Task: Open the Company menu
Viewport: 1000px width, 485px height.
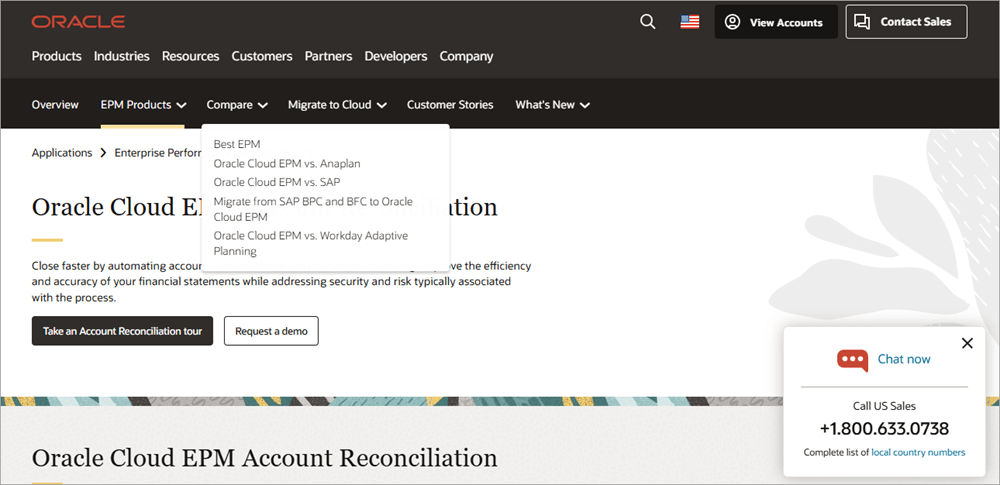Action: click(x=466, y=56)
